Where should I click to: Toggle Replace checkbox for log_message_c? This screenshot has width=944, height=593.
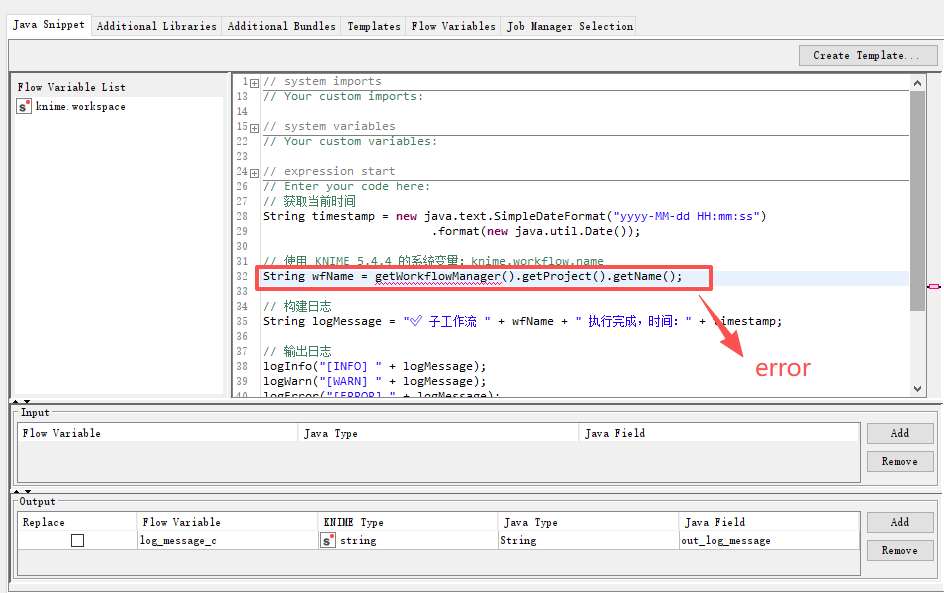pos(77,540)
